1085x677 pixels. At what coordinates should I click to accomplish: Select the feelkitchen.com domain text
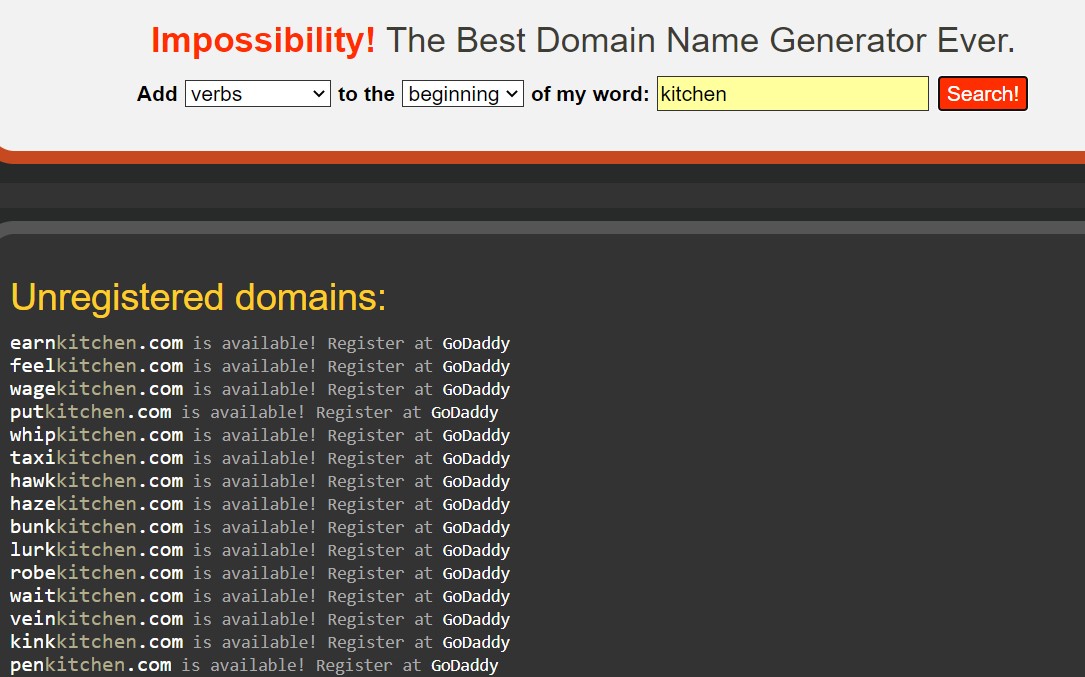point(96,366)
